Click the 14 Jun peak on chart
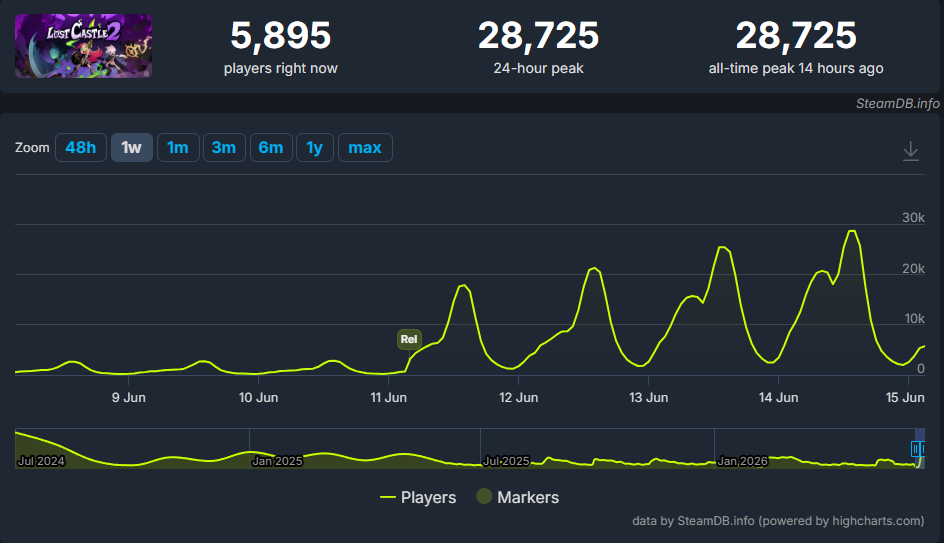The width and height of the screenshot is (944, 543). tap(852, 231)
